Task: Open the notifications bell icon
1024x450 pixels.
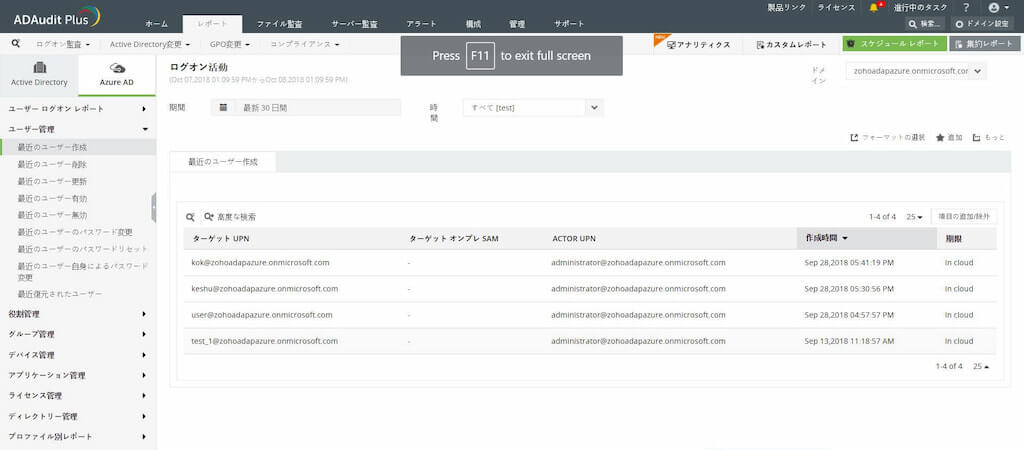Action: coord(874,7)
